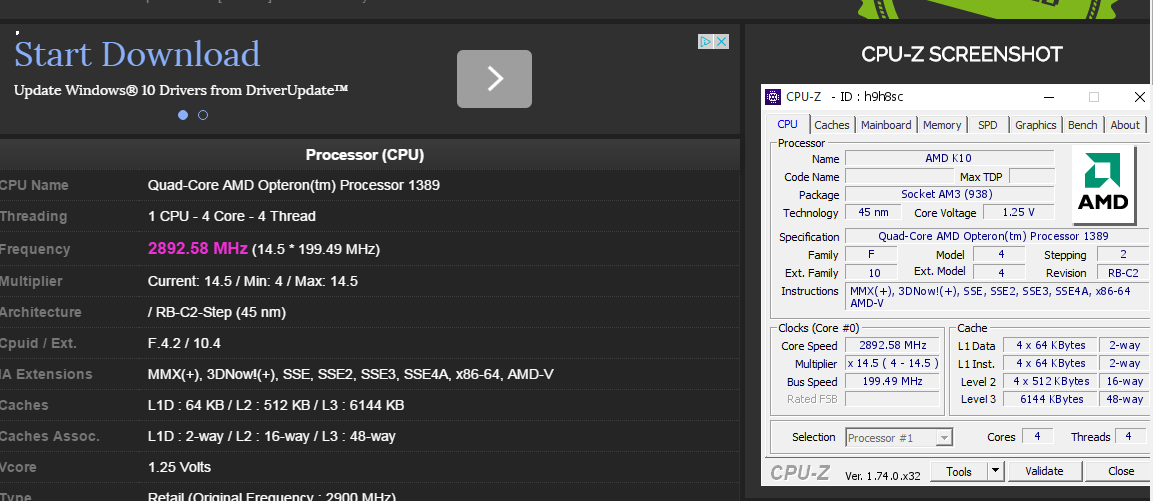Click the Level 3 6144 KBytes value

pos(1052,399)
